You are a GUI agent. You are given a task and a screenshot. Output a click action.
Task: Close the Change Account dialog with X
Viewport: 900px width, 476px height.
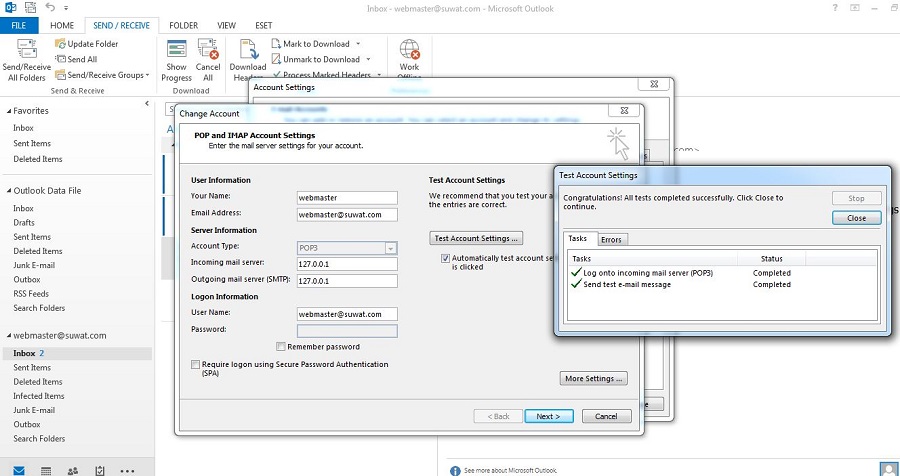coord(624,111)
